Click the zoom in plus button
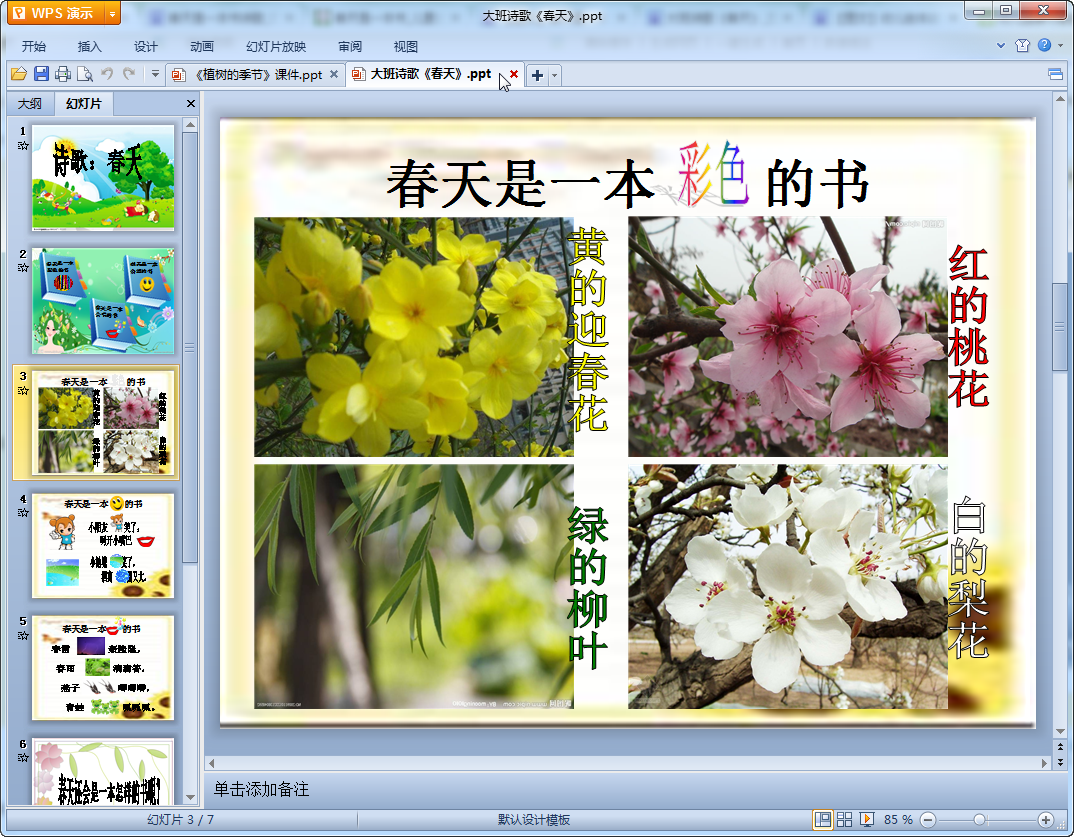Screen dimensions: 1074x837 coord(1045,819)
